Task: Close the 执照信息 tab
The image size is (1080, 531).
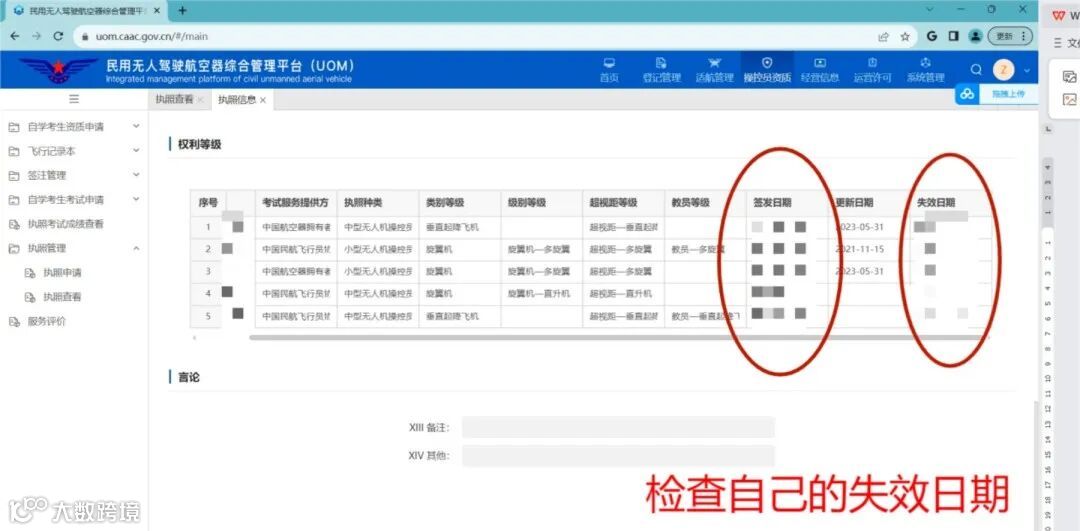Action: pyautogui.click(x=262, y=100)
